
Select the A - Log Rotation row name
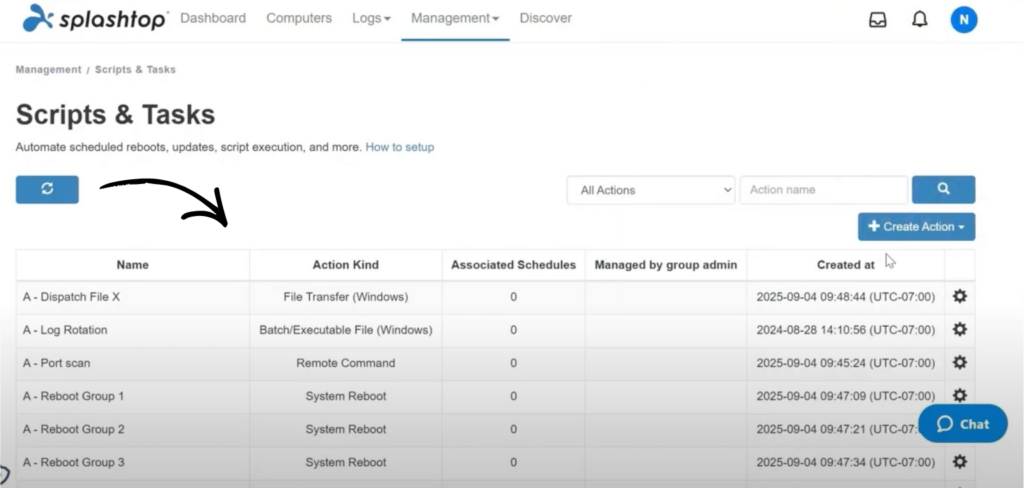point(65,330)
